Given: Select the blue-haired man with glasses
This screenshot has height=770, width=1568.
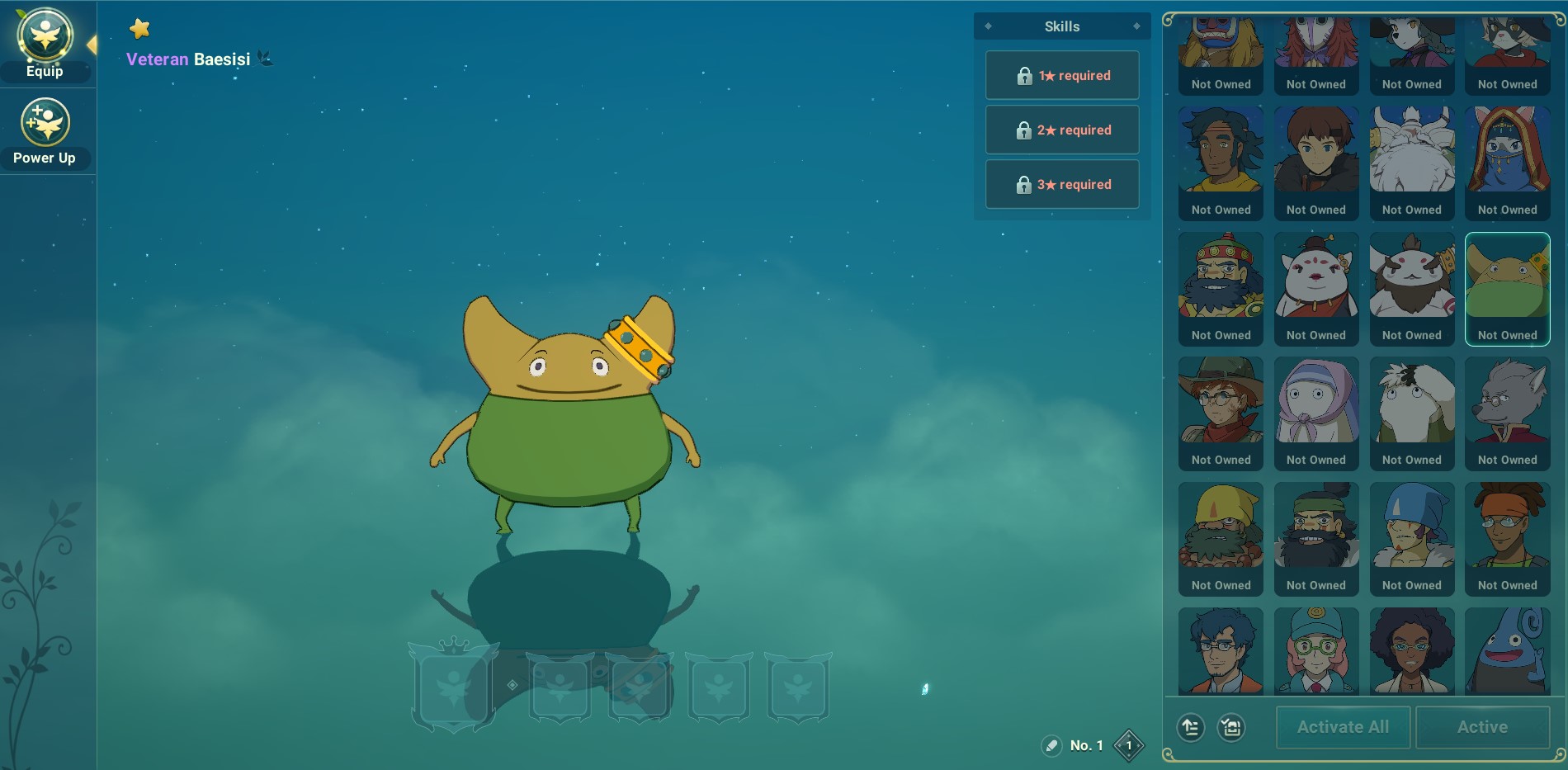Looking at the screenshot, I should tap(1221, 650).
